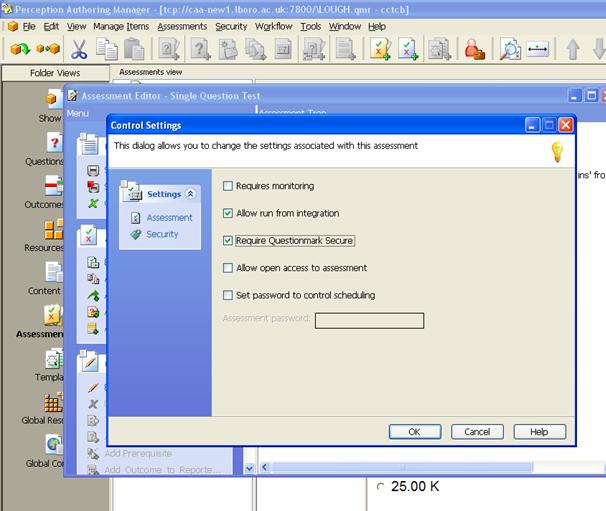
Task: Click the Copy icon in main toolbar
Action: point(107,48)
